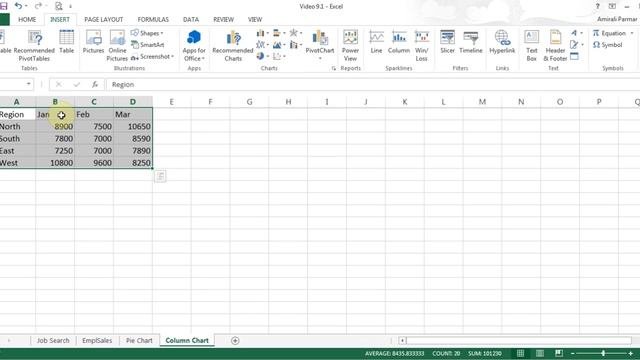The height and width of the screenshot is (360, 640).
Task: Click the Power View report button
Action: 350,46
